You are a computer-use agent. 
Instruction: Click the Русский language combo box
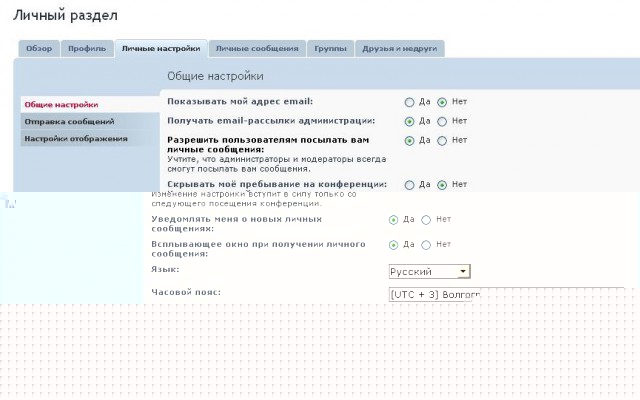[430, 271]
